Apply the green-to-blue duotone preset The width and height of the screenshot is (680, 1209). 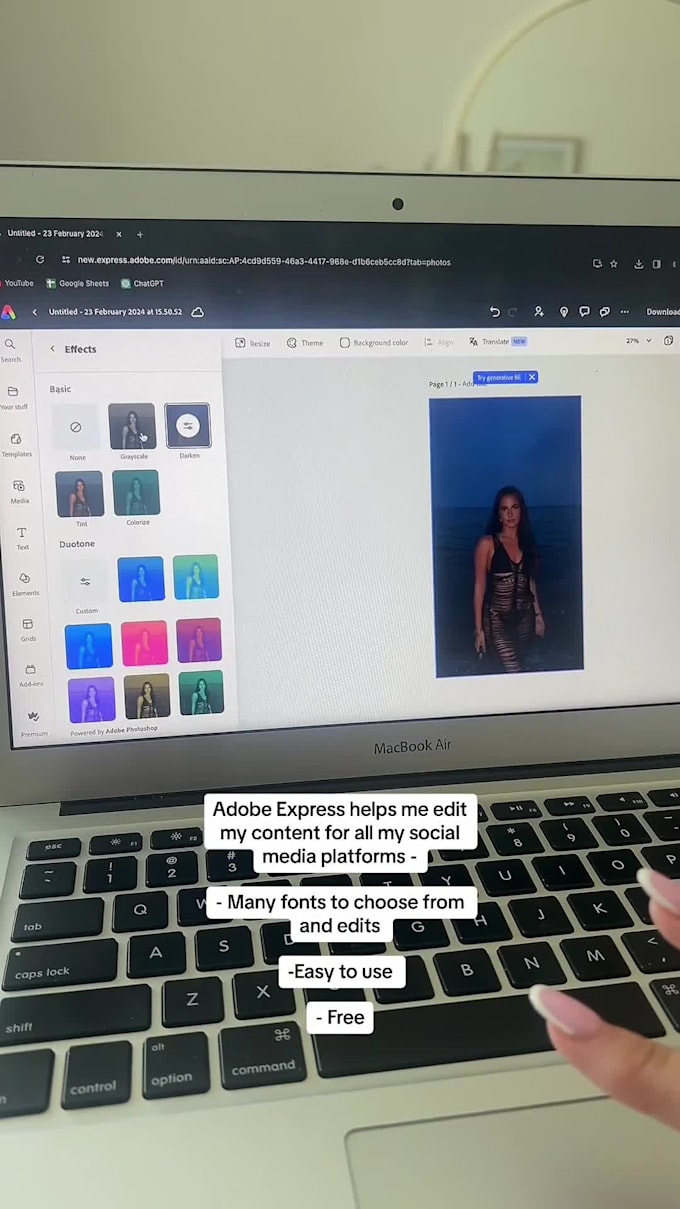click(x=196, y=577)
